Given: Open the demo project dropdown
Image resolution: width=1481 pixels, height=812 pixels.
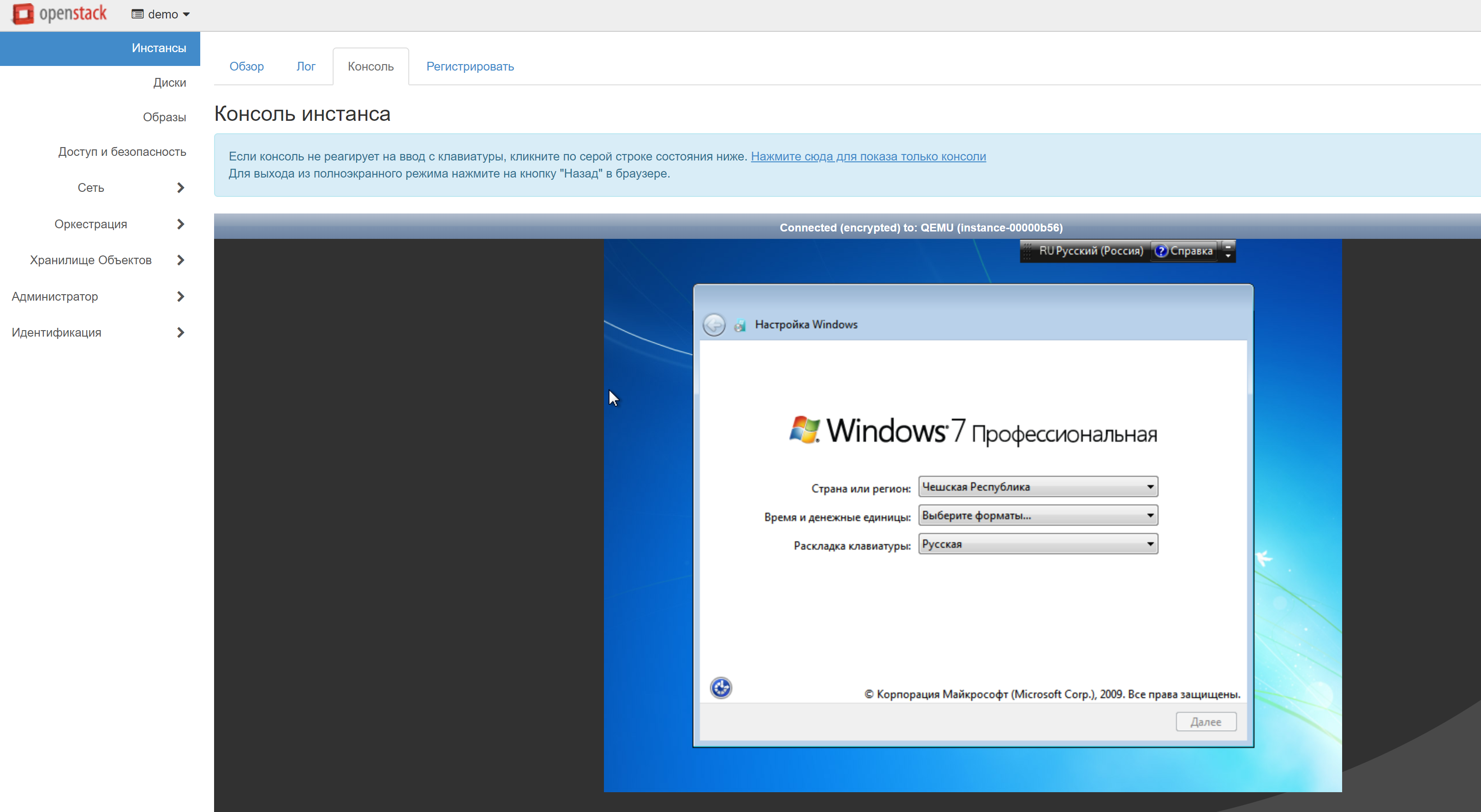Looking at the screenshot, I should 161,14.
